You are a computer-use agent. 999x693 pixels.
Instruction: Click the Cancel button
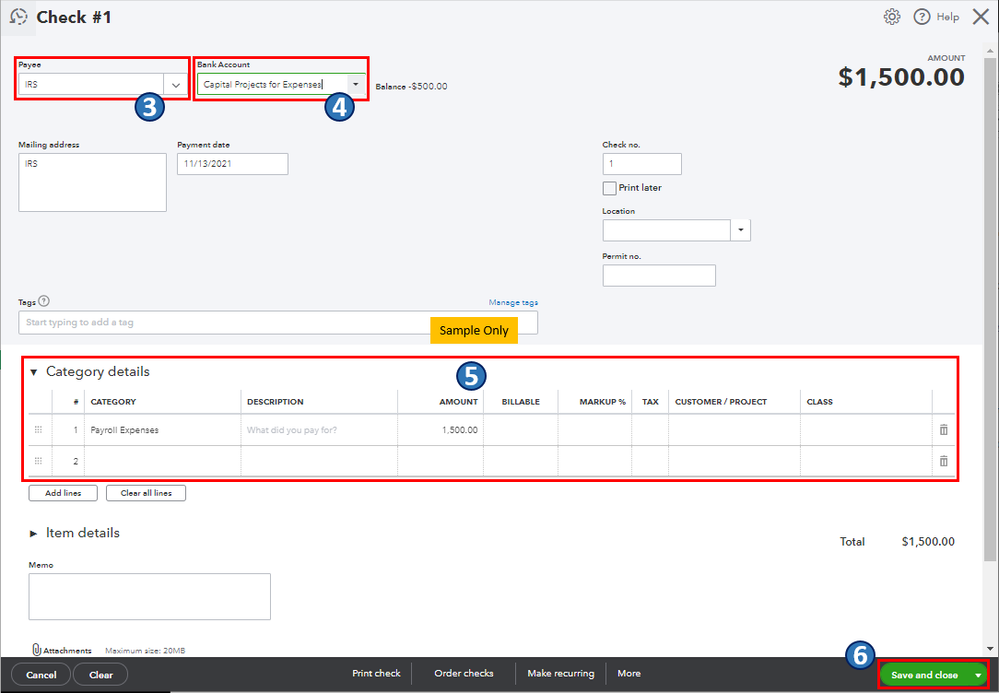[41, 675]
